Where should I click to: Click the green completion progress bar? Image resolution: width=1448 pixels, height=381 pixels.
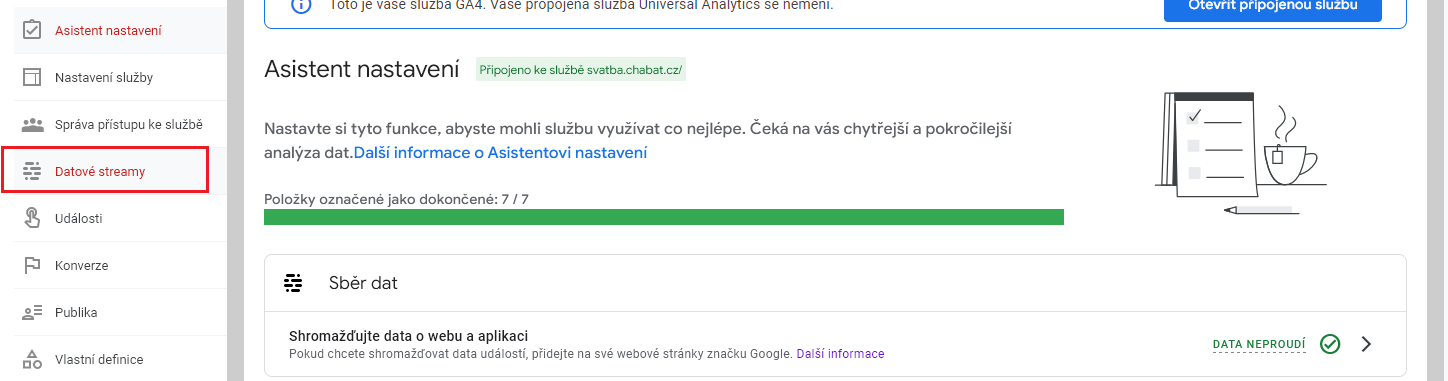coord(664,217)
